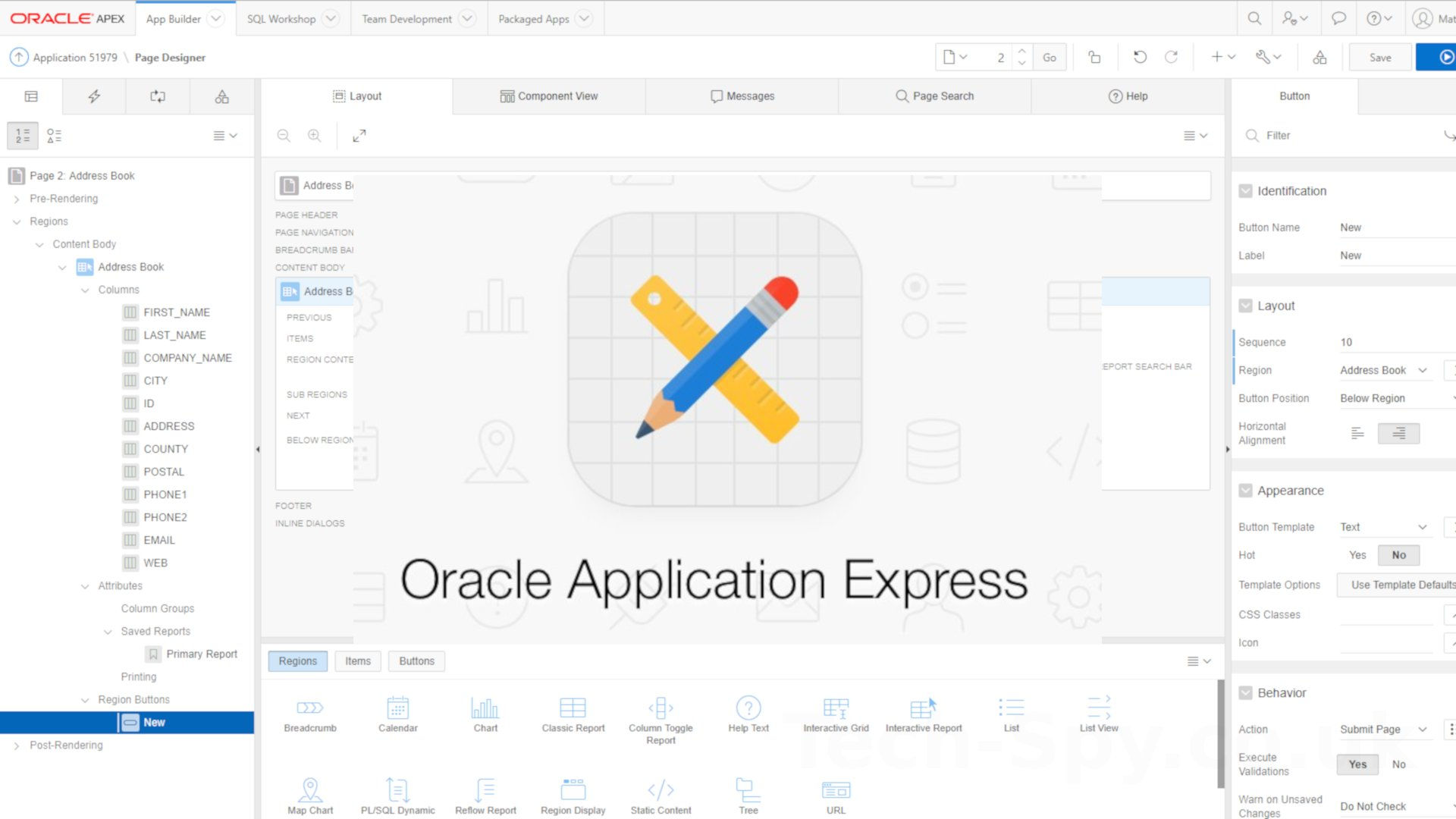Viewport: 1456px width, 819px height.
Task: Click the Redo icon
Action: click(1171, 57)
